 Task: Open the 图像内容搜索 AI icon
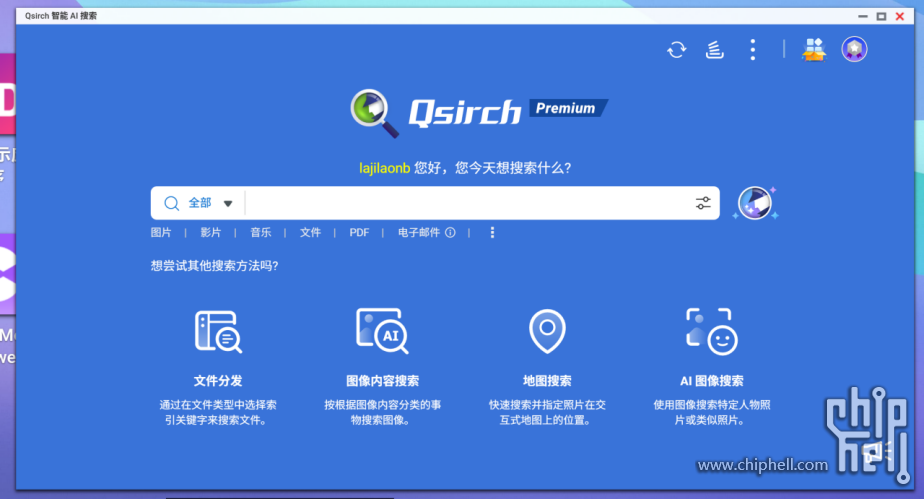382,331
